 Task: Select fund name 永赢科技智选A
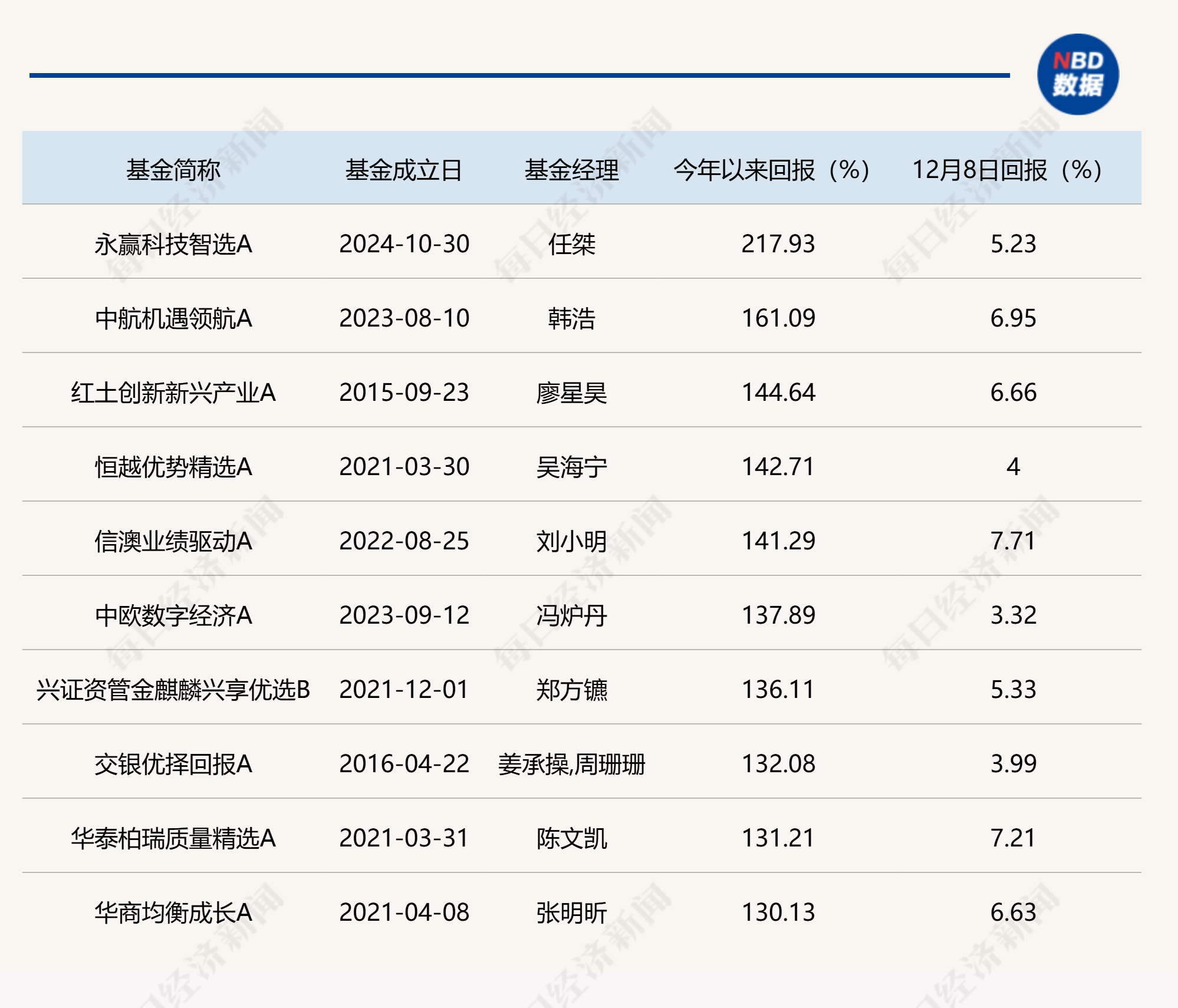pos(173,244)
